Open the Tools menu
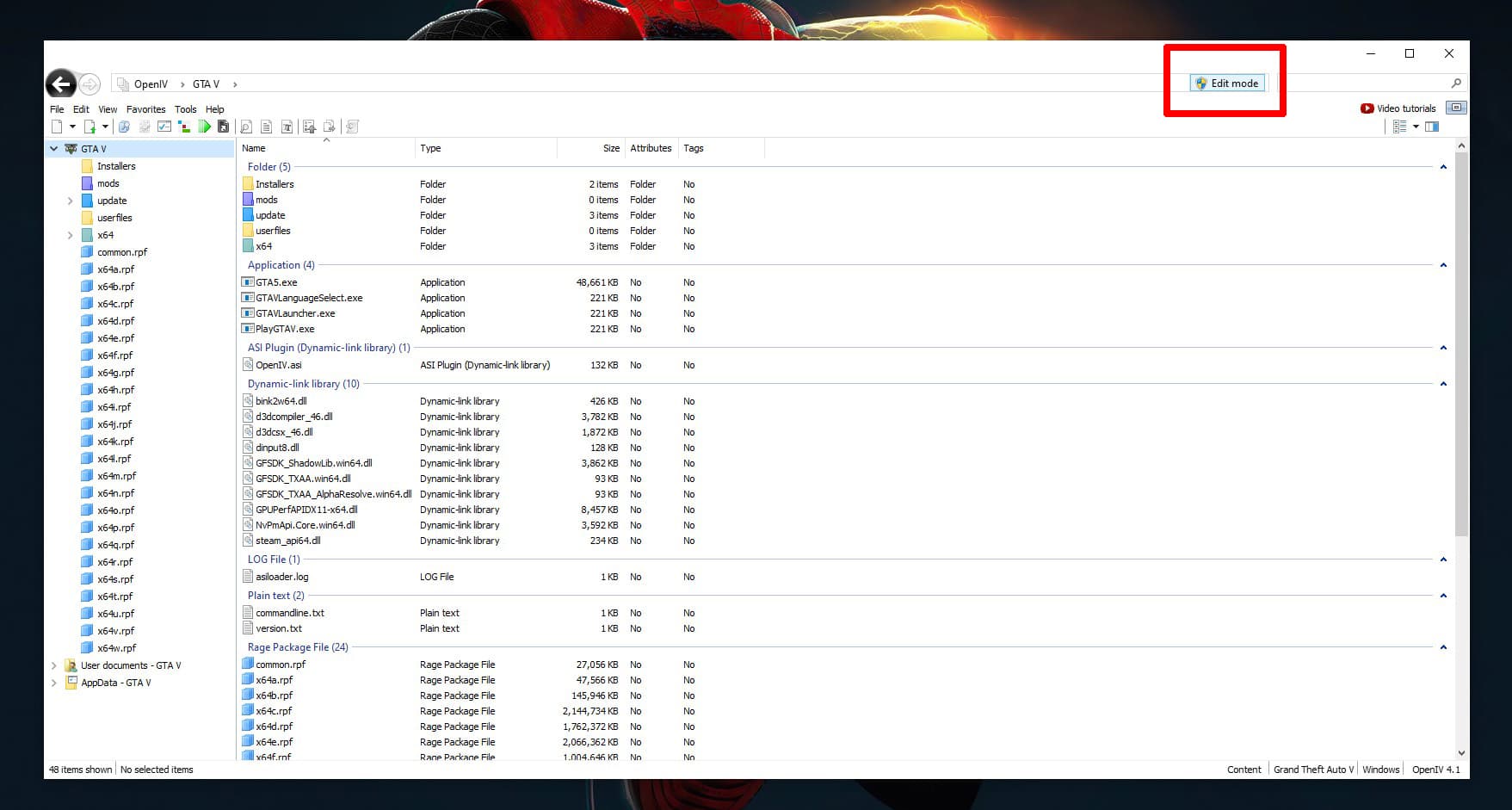Screen dimensions: 1512x810 185,109
